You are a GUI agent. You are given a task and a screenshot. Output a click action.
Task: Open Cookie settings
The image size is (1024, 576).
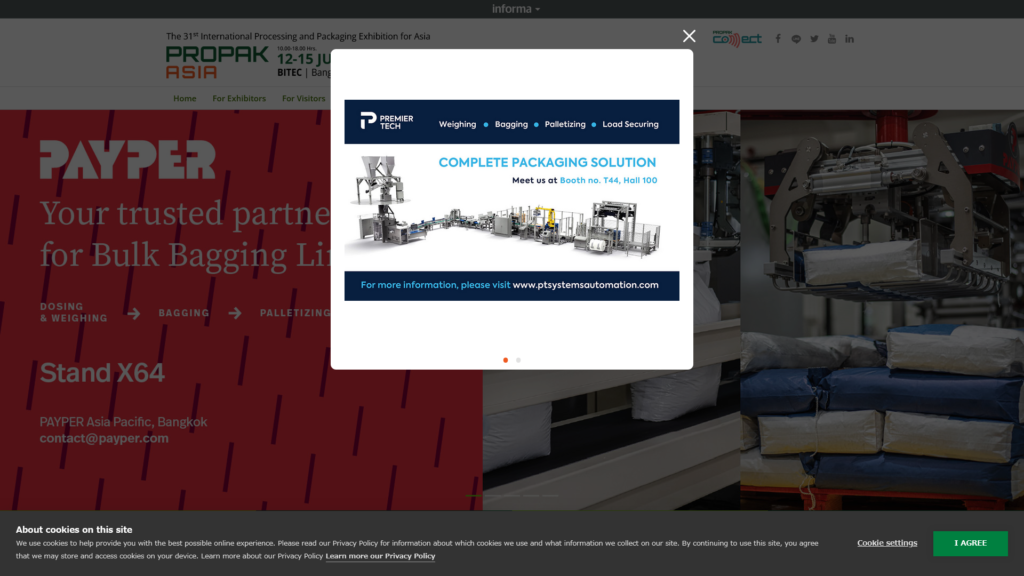(887, 543)
